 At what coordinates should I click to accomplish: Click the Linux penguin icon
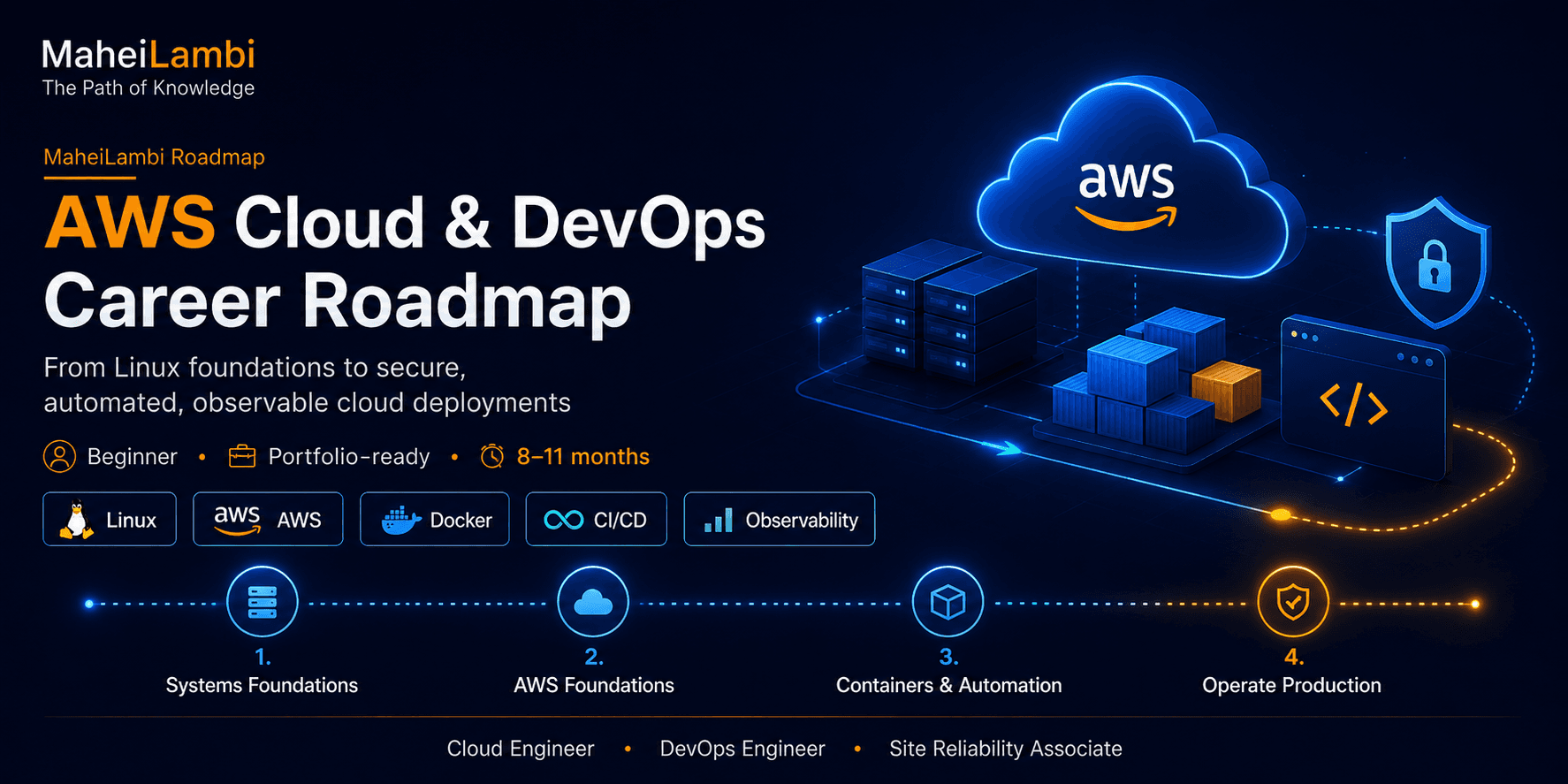tap(76, 520)
